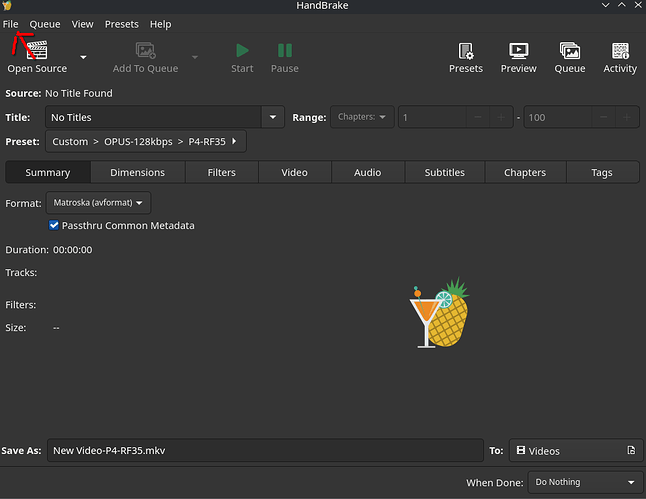Increase the end chapter value

[x=627, y=117]
